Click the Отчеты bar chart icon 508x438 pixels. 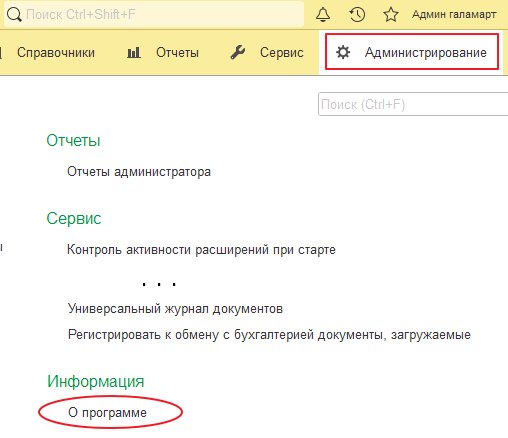[x=134, y=53]
